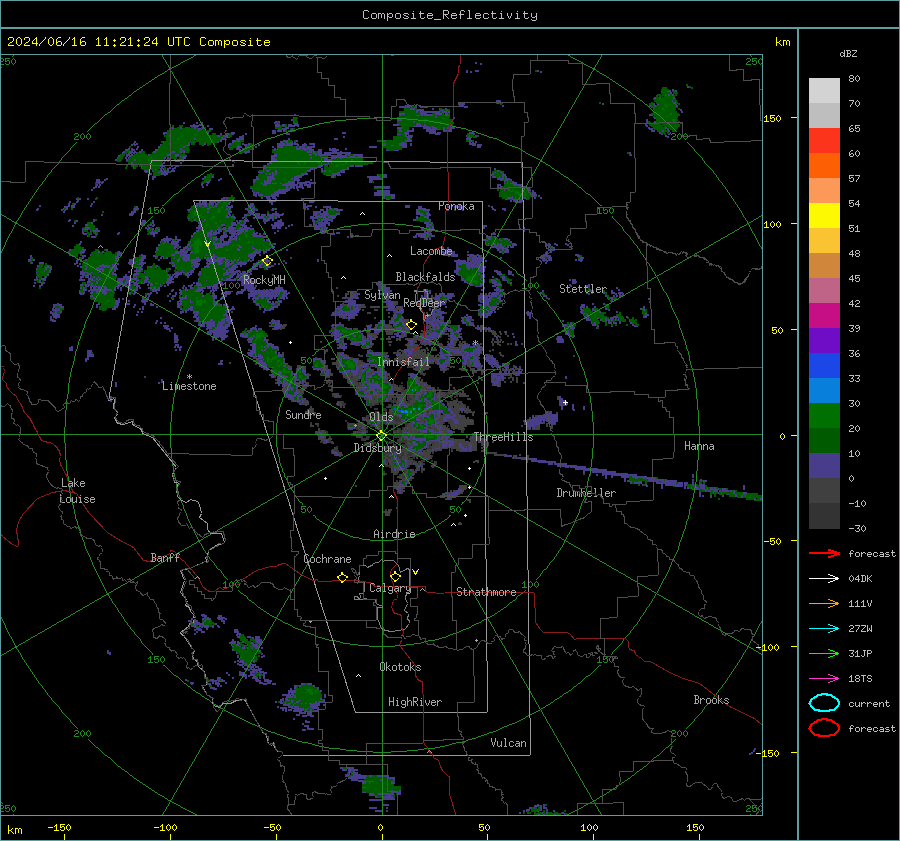900x841 pixels.
Task: Click the magenta 18TS arrow legend icon
Action: [824, 679]
